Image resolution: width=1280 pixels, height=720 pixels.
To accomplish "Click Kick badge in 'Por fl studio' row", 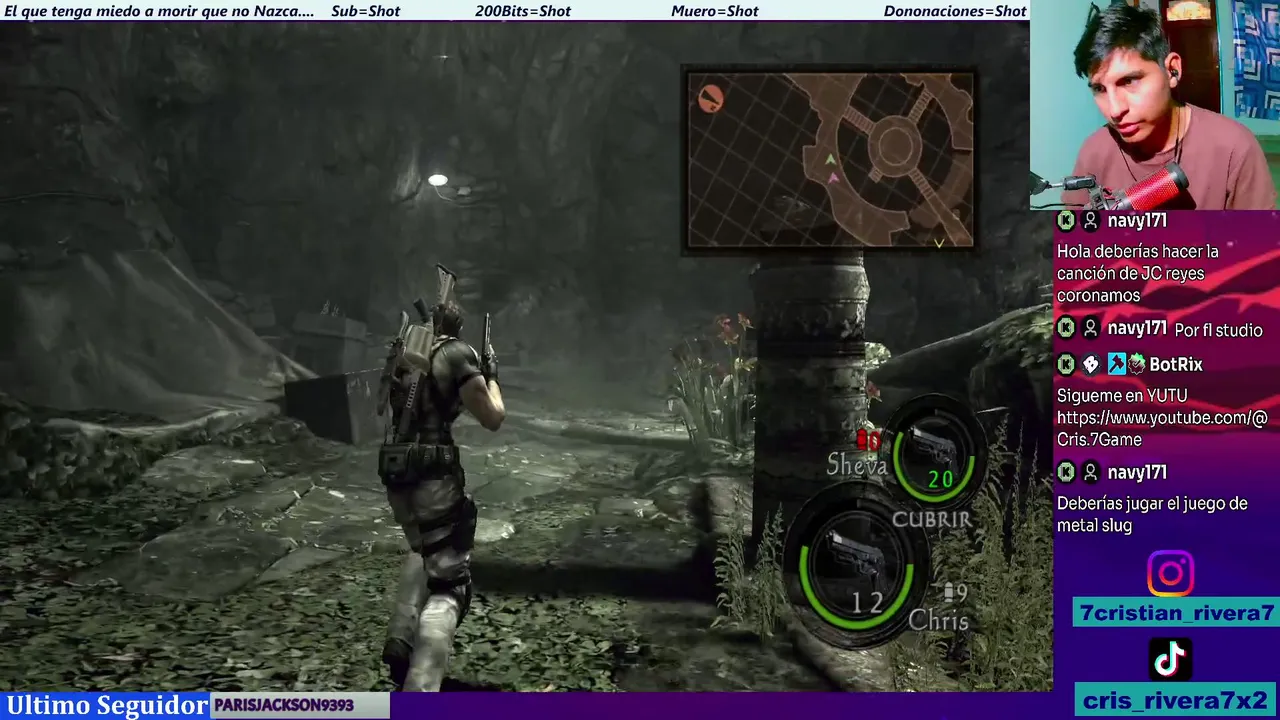I will [x=1066, y=328].
